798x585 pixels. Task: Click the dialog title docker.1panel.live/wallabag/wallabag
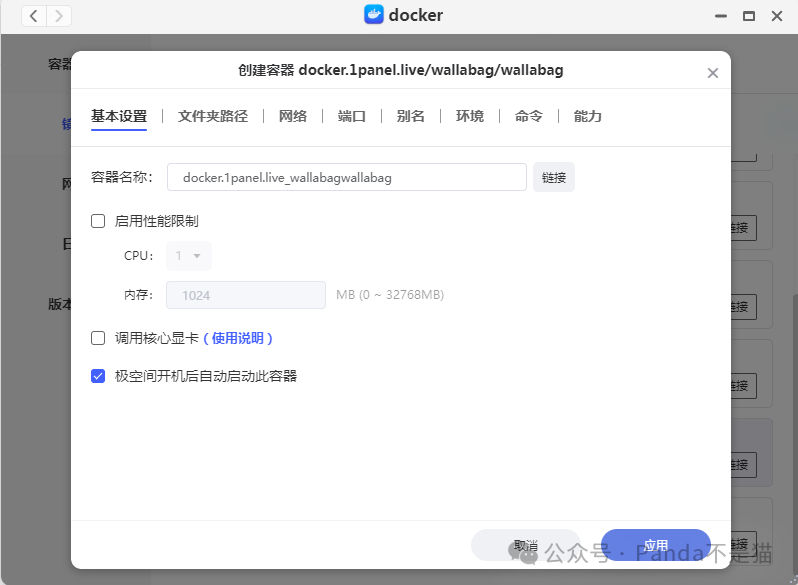pyautogui.click(x=431, y=70)
